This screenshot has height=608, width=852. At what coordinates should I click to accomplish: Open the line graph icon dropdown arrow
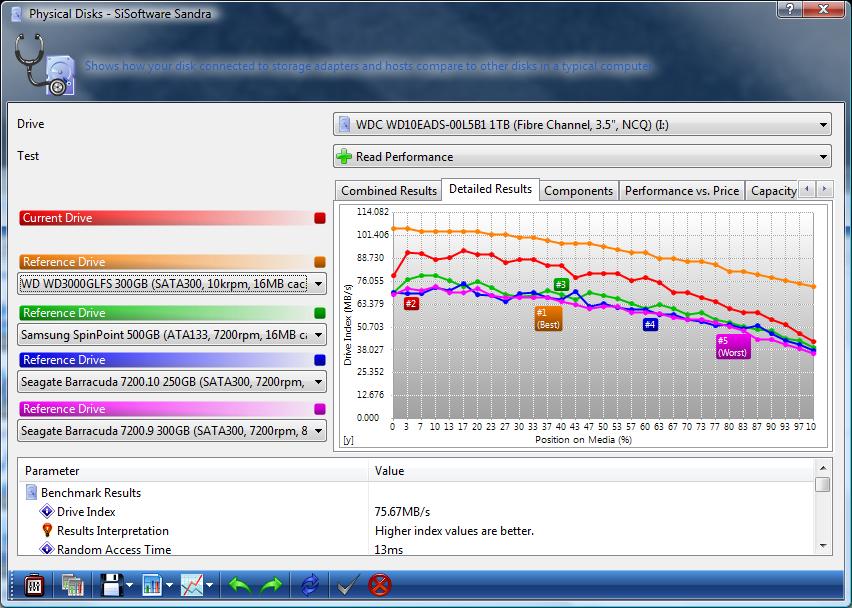tap(210, 585)
